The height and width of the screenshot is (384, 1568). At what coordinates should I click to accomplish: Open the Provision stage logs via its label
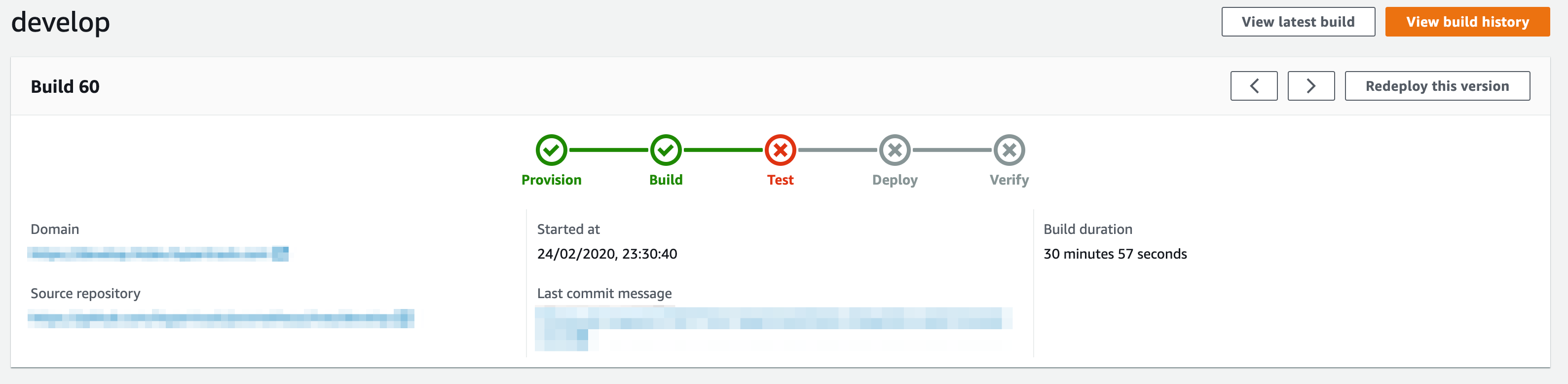[x=552, y=180]
